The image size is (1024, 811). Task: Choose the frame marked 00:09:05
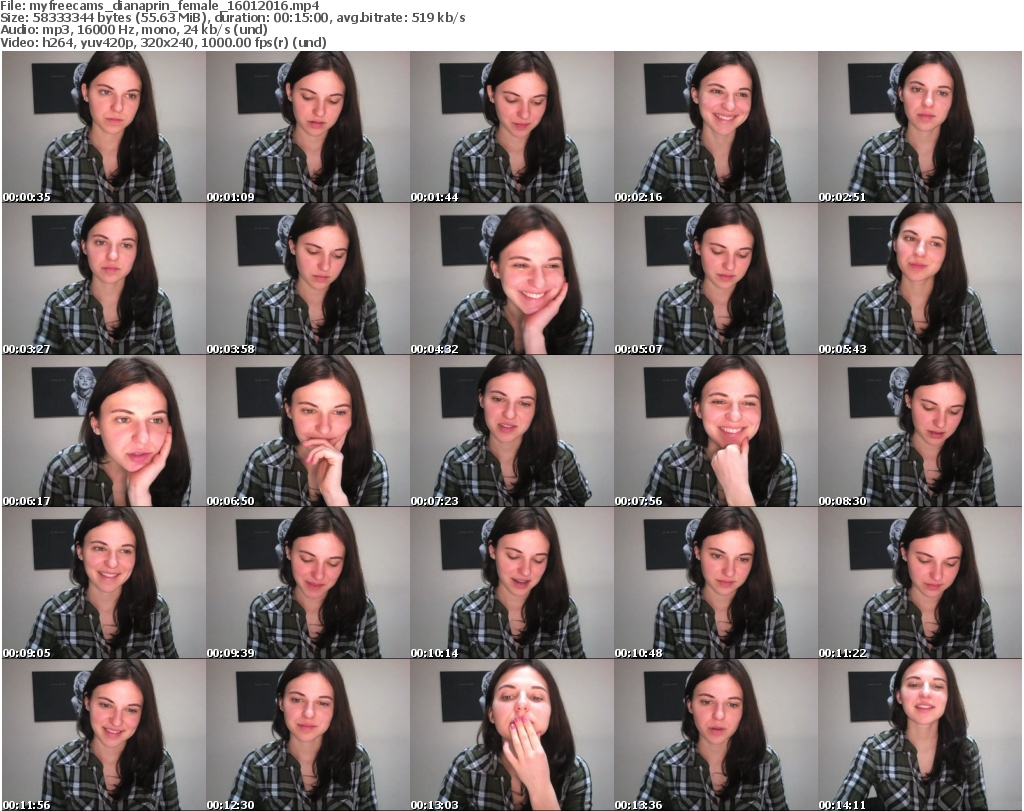click(104, 583)
